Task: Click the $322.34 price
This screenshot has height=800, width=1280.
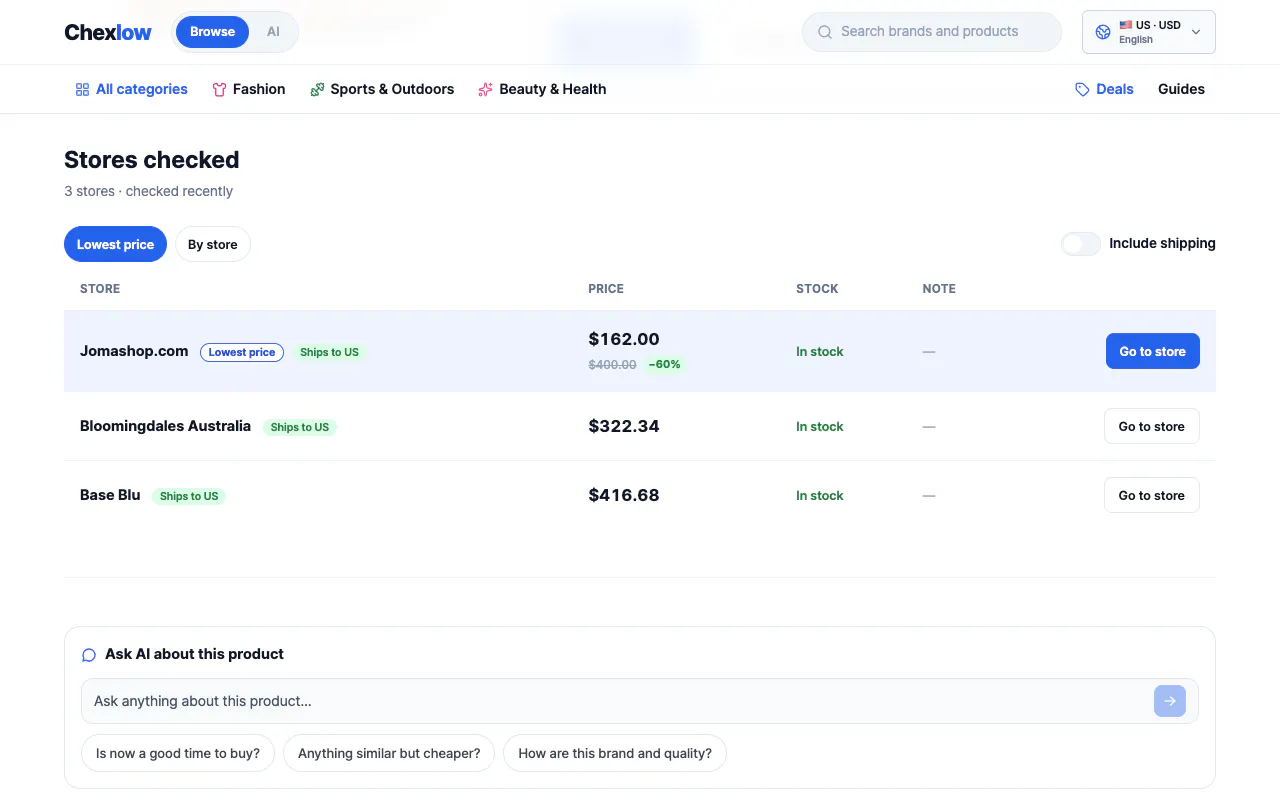Action: point(624,427)
